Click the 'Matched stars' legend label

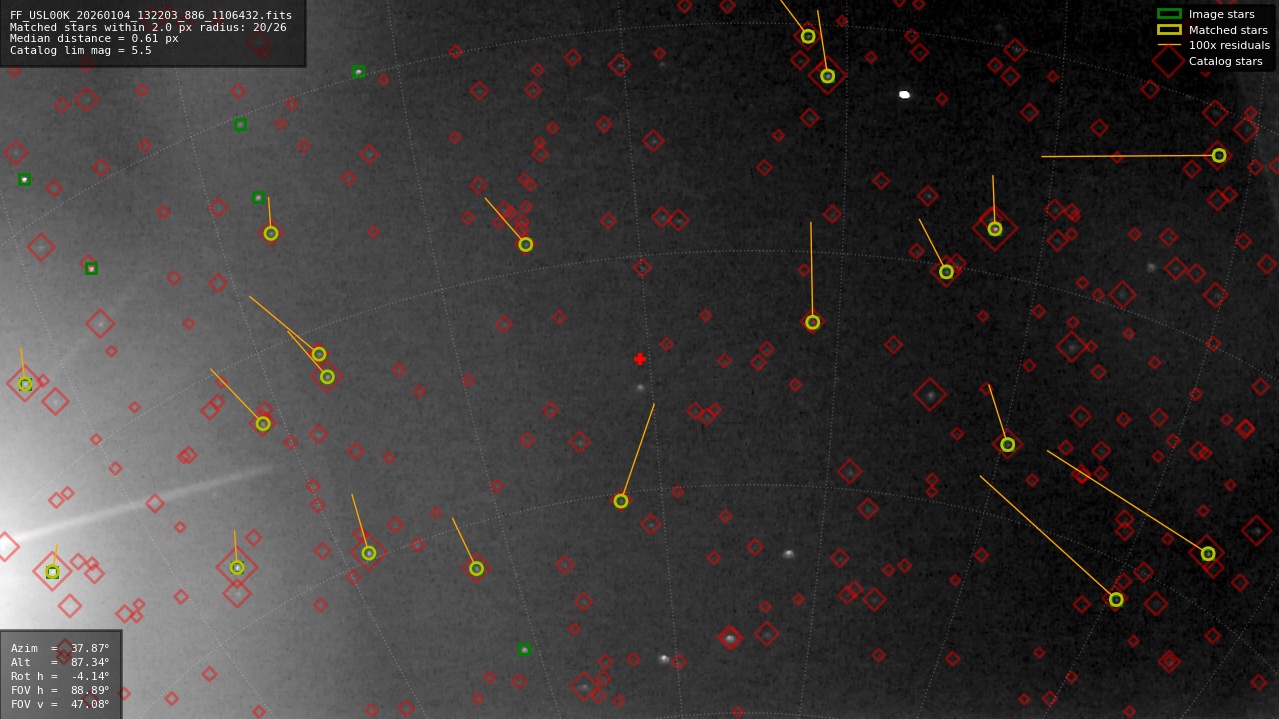point(1225,30)
